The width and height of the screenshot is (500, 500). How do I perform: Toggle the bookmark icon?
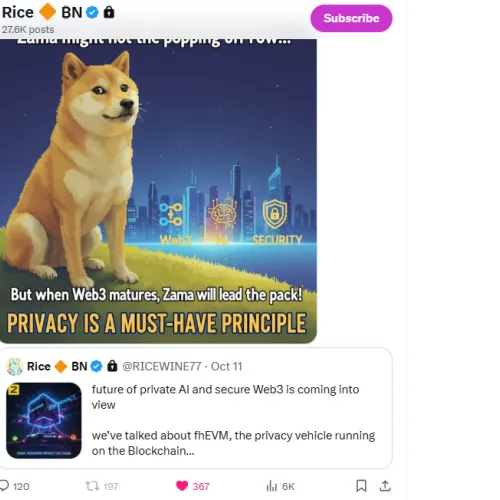pos(361,486)
